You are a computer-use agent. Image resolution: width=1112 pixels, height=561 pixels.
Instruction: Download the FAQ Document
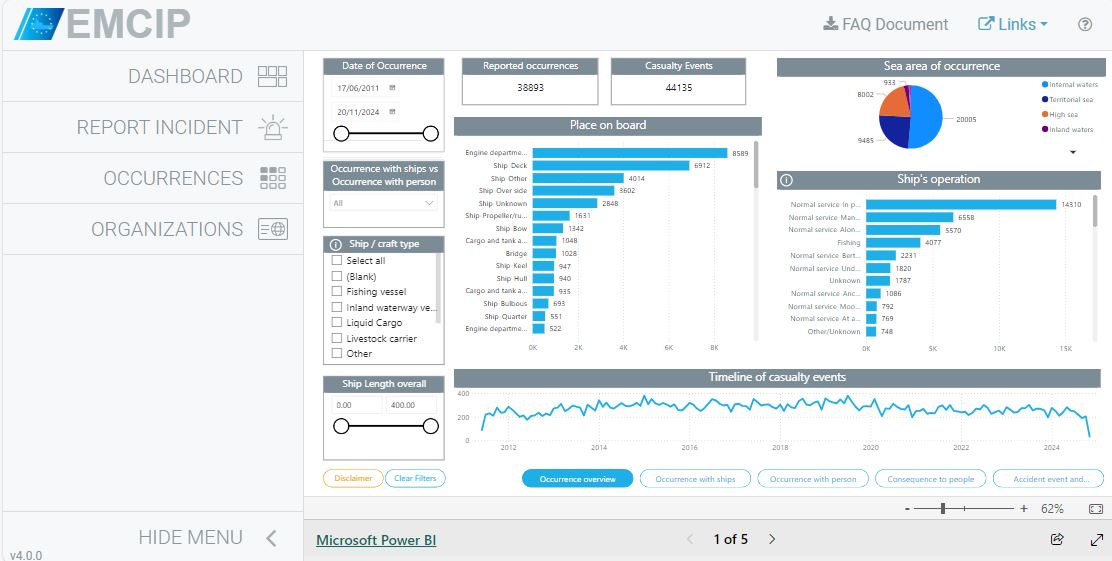point(885,24)
